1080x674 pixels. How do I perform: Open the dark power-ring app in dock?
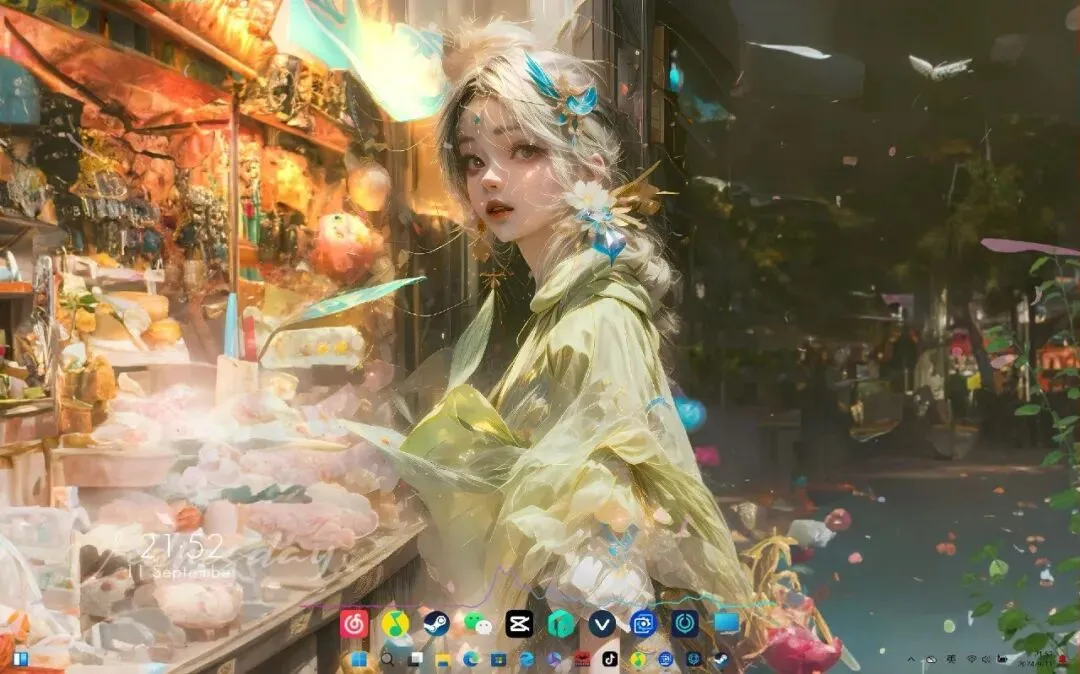685,624
